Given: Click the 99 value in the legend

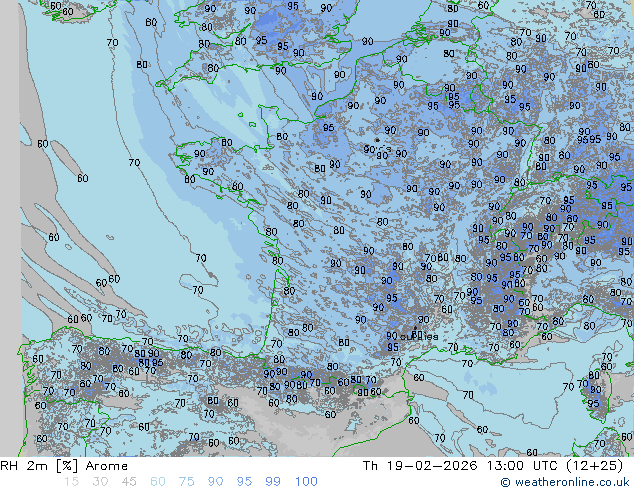Looking at the screenshot, I should (x=273, y=482).
